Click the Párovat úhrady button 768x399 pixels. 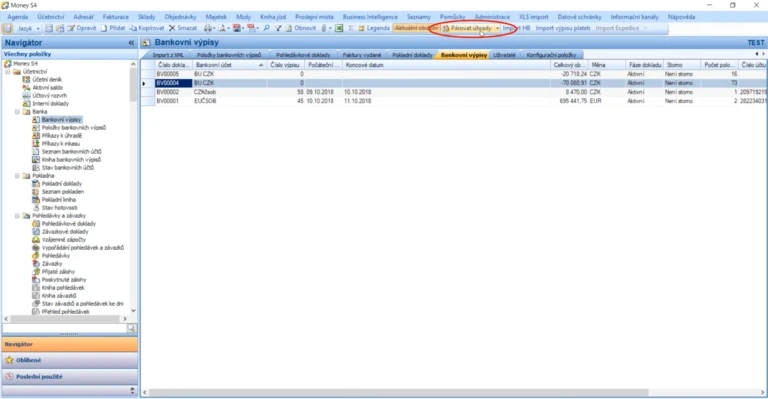pos(471,28)
